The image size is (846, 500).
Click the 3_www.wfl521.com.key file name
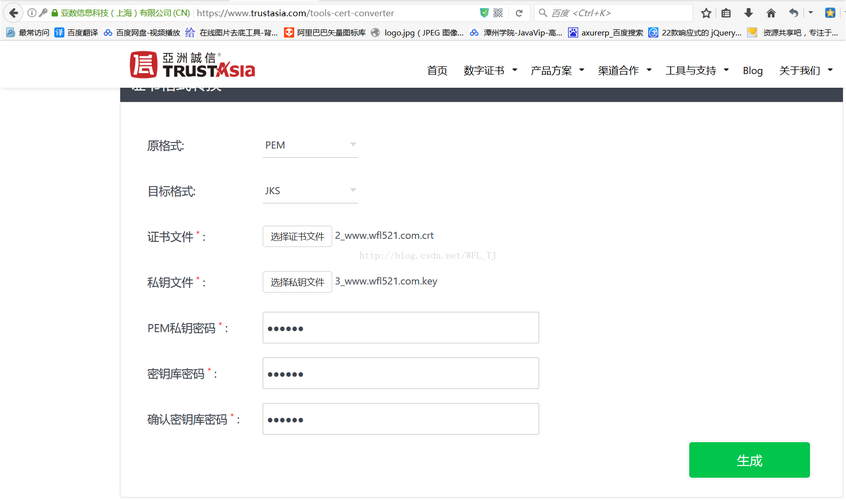coord(386,281)
